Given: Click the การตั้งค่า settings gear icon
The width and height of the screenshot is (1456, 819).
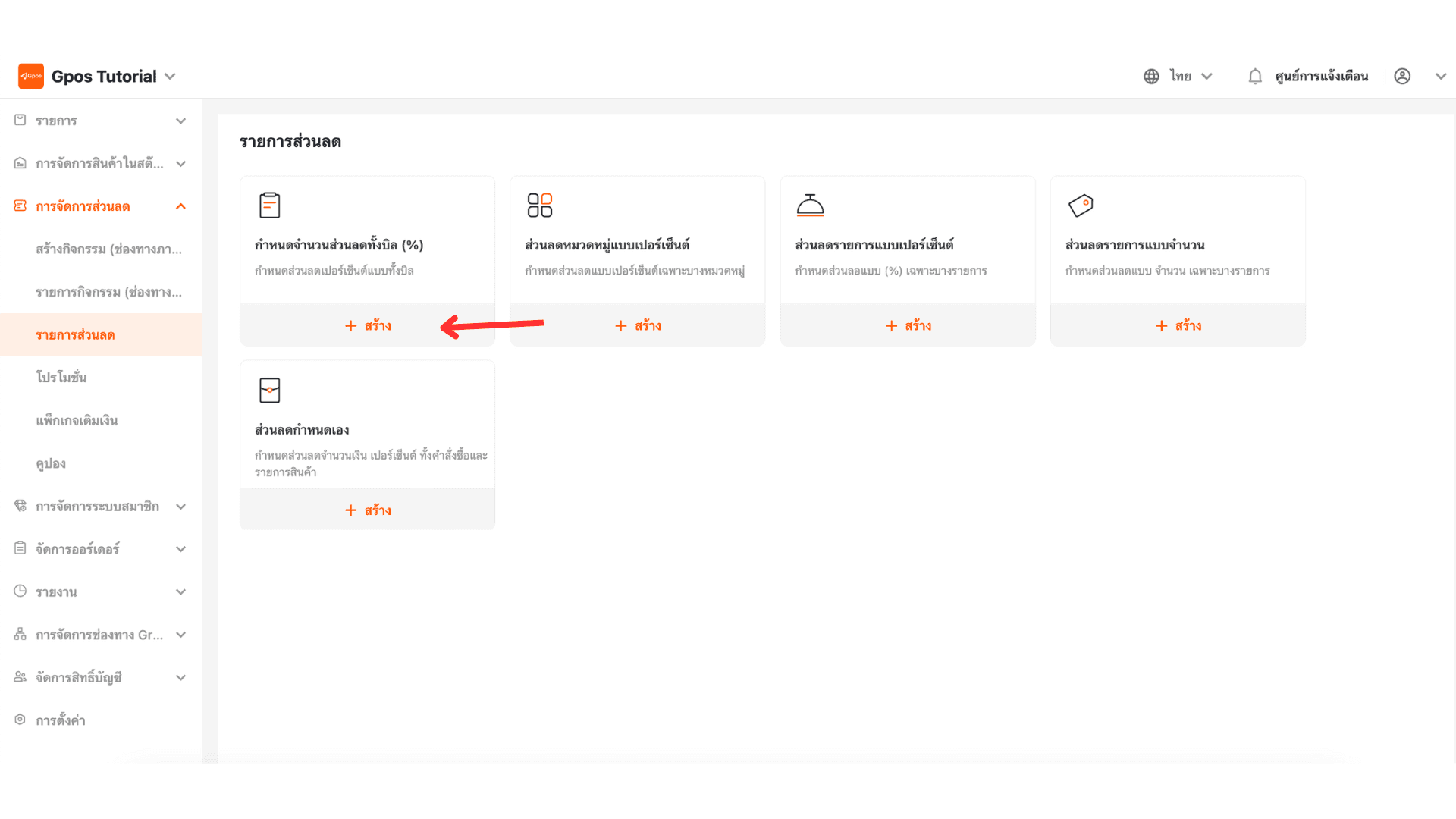Looking at the screenshot, I should pos(20,720).
